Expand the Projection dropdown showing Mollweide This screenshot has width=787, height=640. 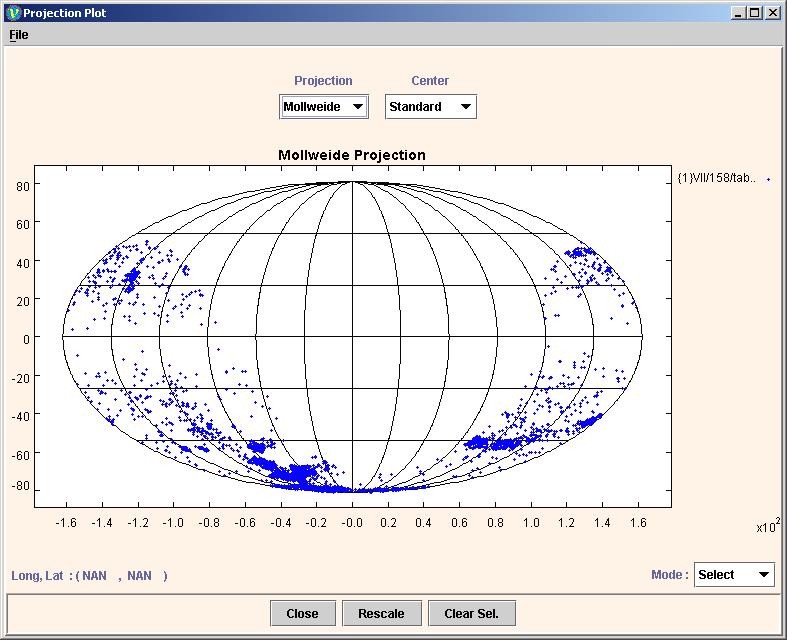click(x=323, y=107)
